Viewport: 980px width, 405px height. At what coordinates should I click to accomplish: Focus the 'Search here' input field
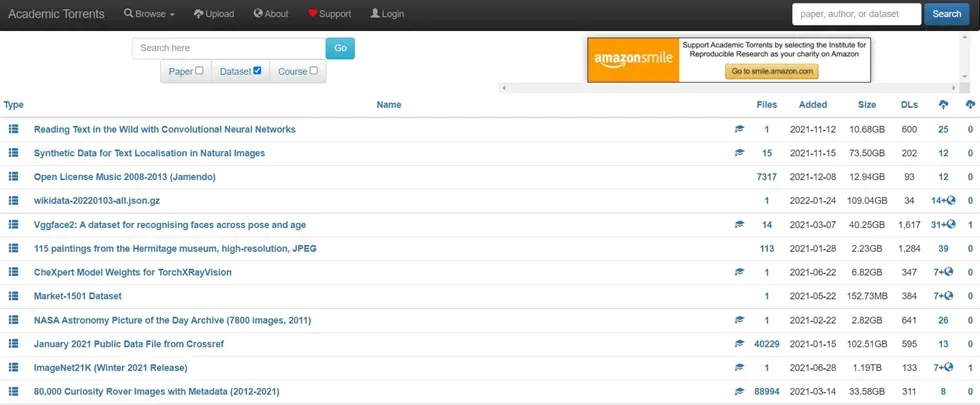coord(229,48)
